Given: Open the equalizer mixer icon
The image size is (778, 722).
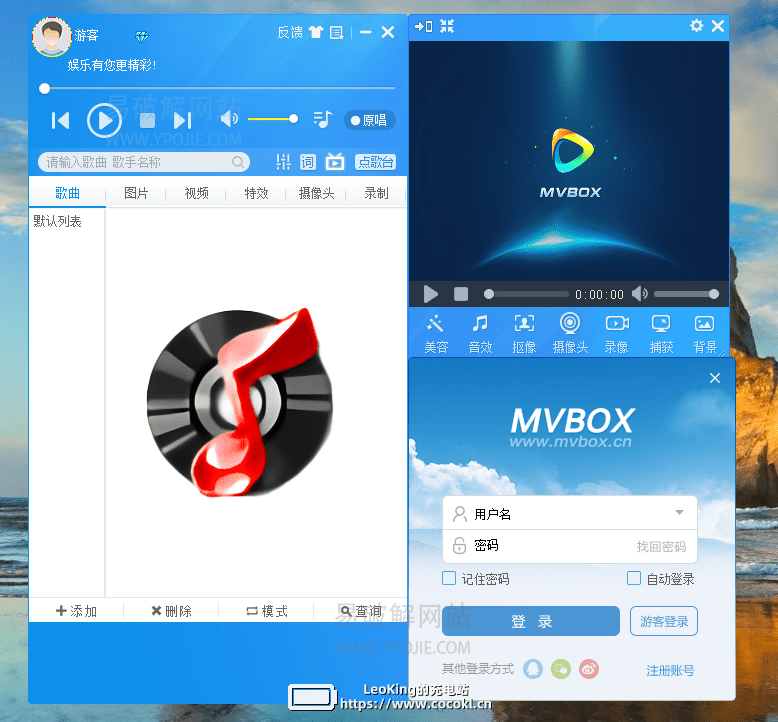Looking at the screenshot, I should 283,162.
